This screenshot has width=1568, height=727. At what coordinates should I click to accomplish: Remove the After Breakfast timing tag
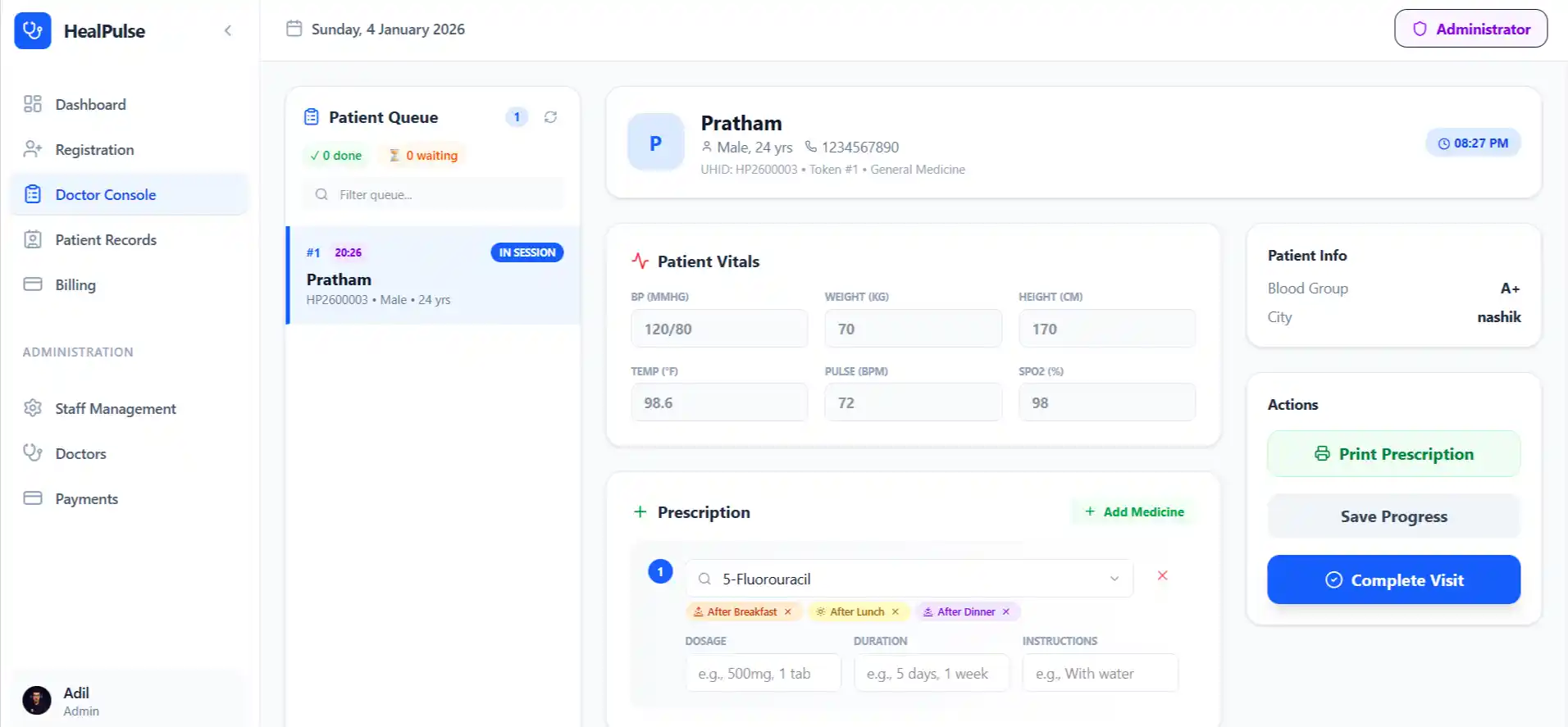[788, 611]
